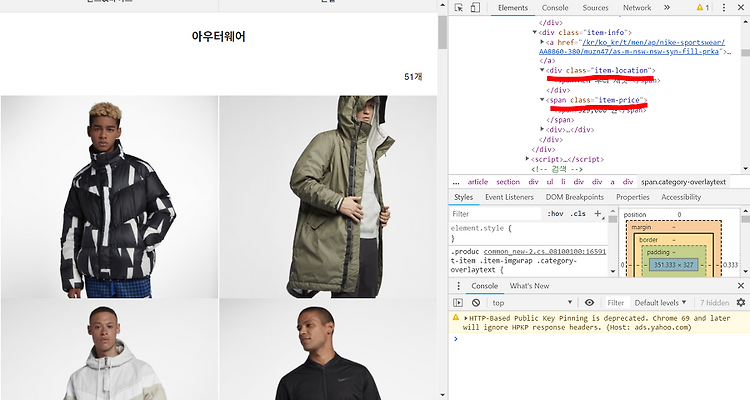This screenshot has height=400, width=750.
Task: Open the white hooded windbreaker product
Action: pyautogui.click(x=110, y=349)
